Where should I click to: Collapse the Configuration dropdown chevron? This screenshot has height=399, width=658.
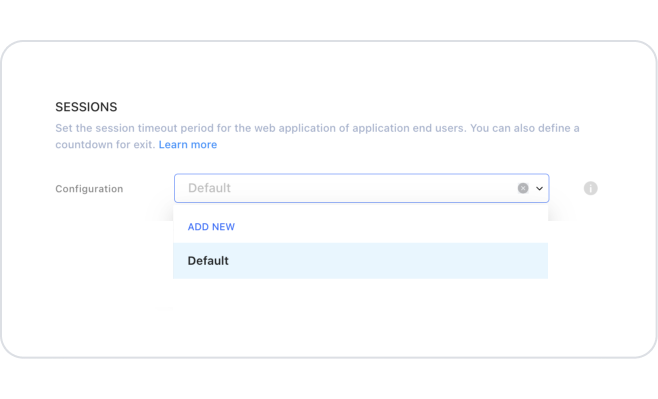pyautogui.click(x=540, y=189)
